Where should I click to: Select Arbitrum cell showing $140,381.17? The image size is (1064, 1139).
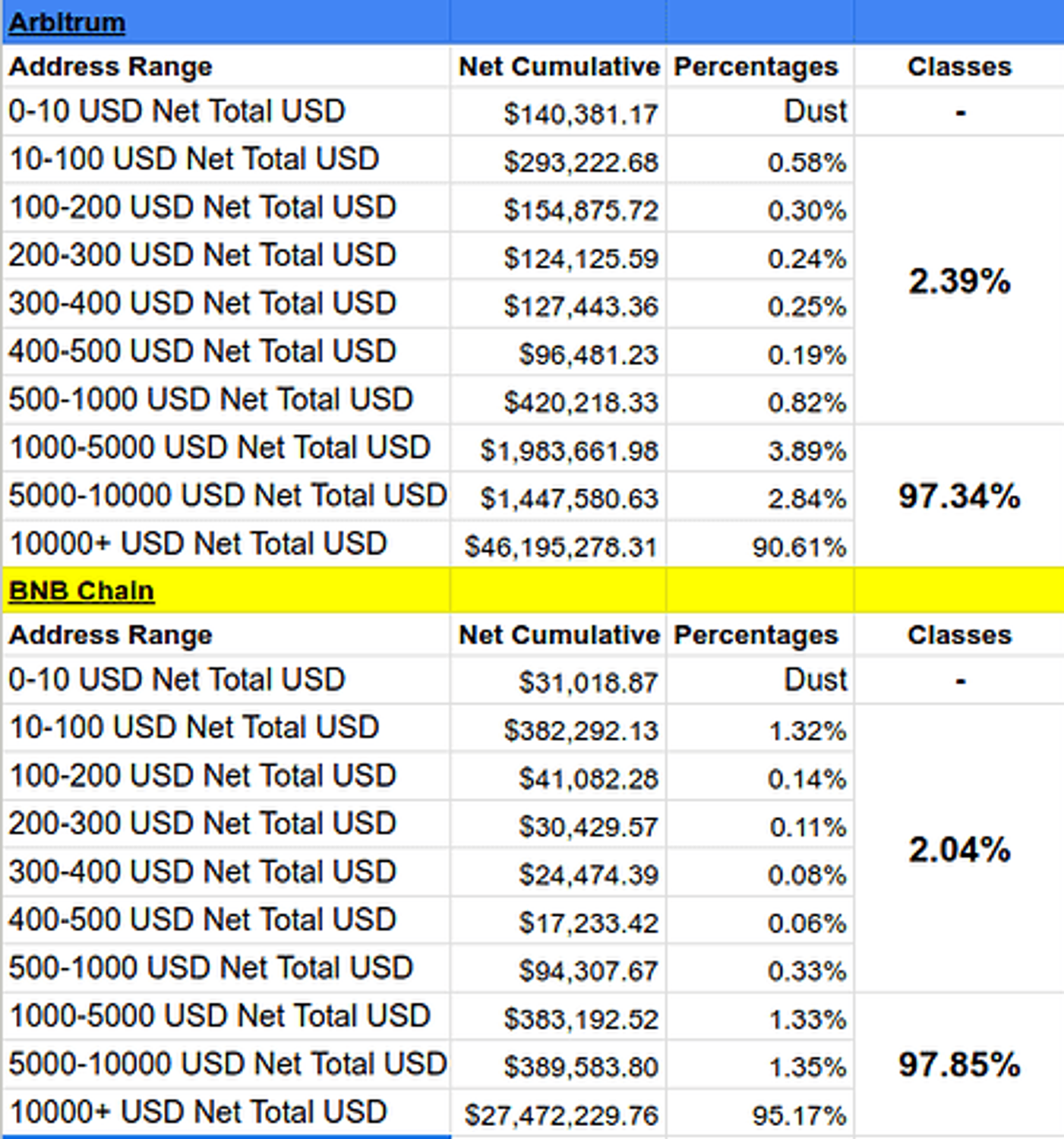click(581, 114)
